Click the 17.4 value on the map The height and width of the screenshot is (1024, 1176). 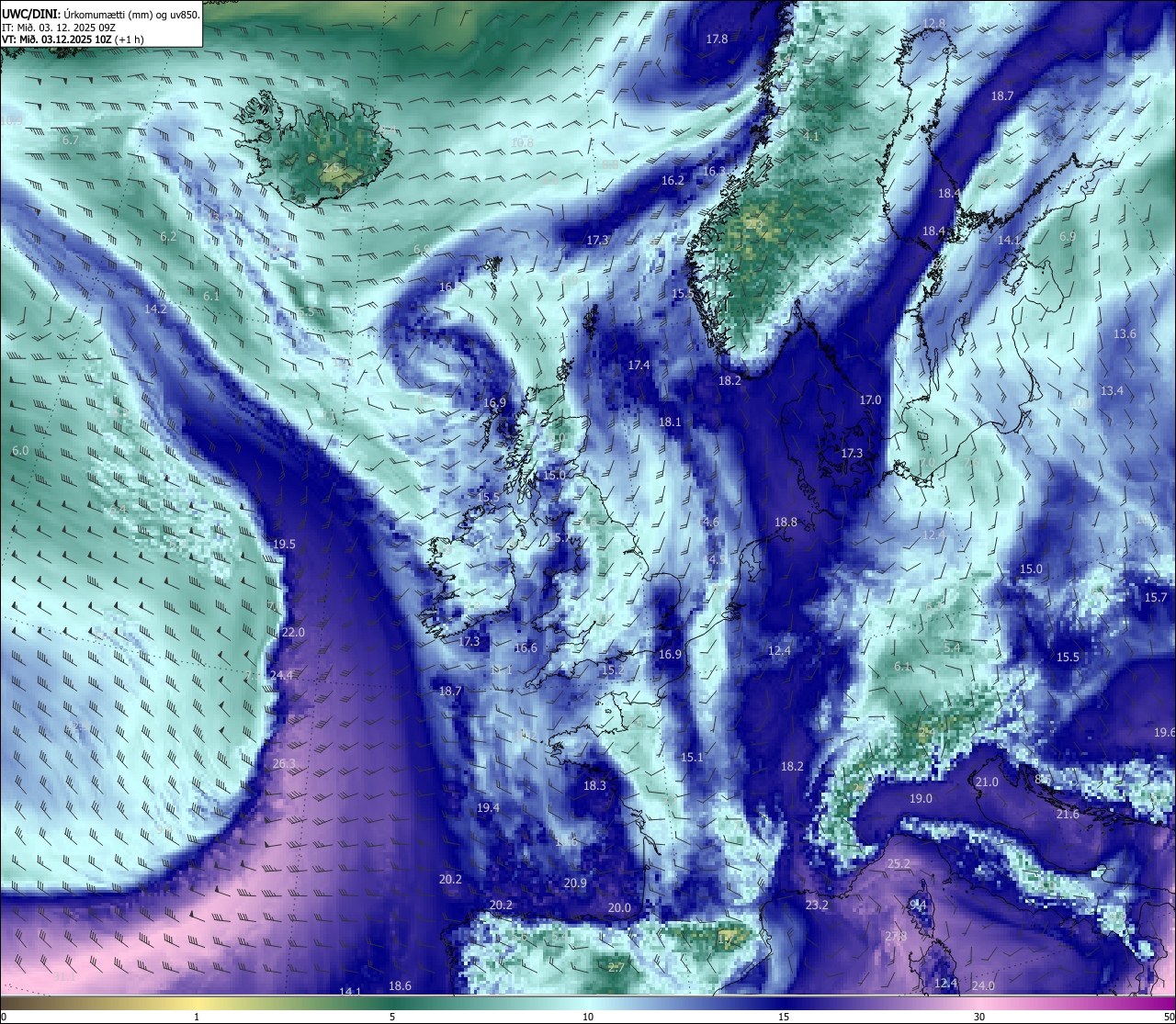coord(639,366)
